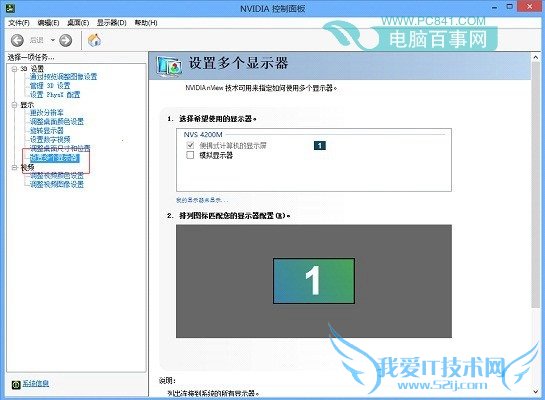
Task: Select 管理 3D 设置 task
Action: click(x=50, y=85)
